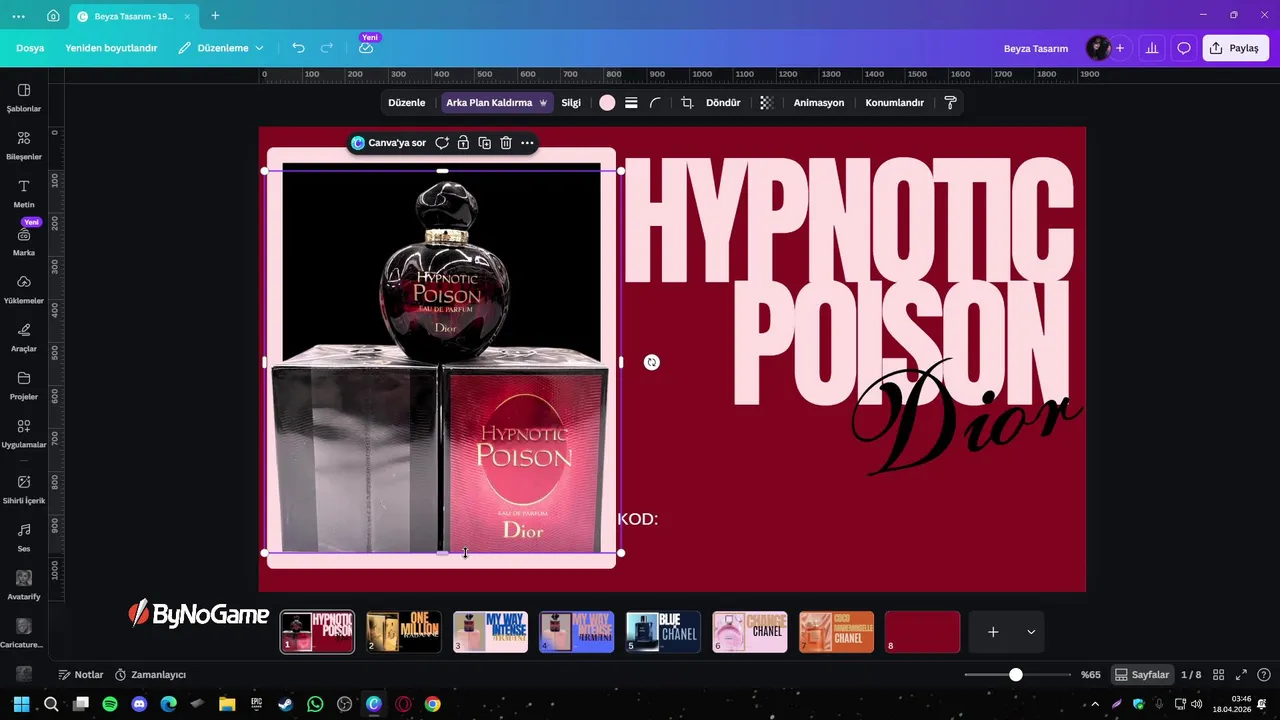Add a comment to the selected image
Viewport: 1280px width, 720px height.
[442, 143]
